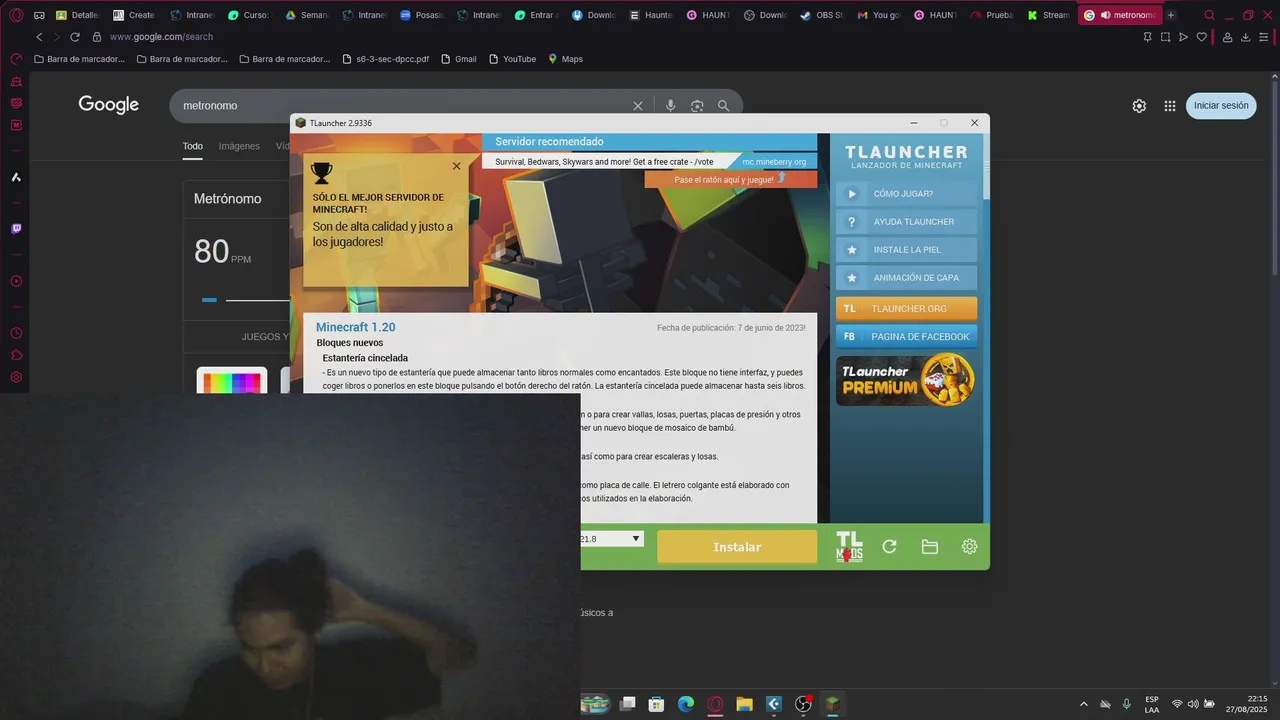Open the TLauncher game folder icon
The width and height of the screenshot is (1280, 720).
[x=930, y=546]
